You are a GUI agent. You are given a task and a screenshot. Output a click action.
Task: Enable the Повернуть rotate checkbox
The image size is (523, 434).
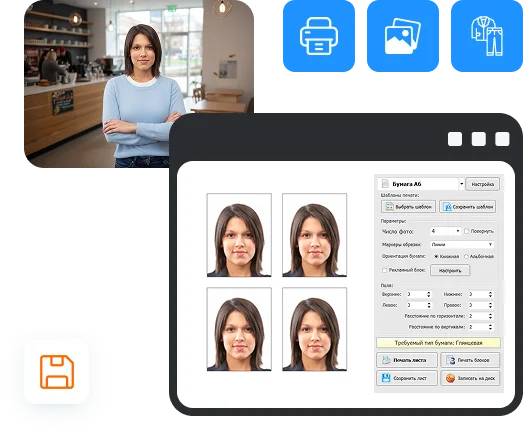click(467, 231)
